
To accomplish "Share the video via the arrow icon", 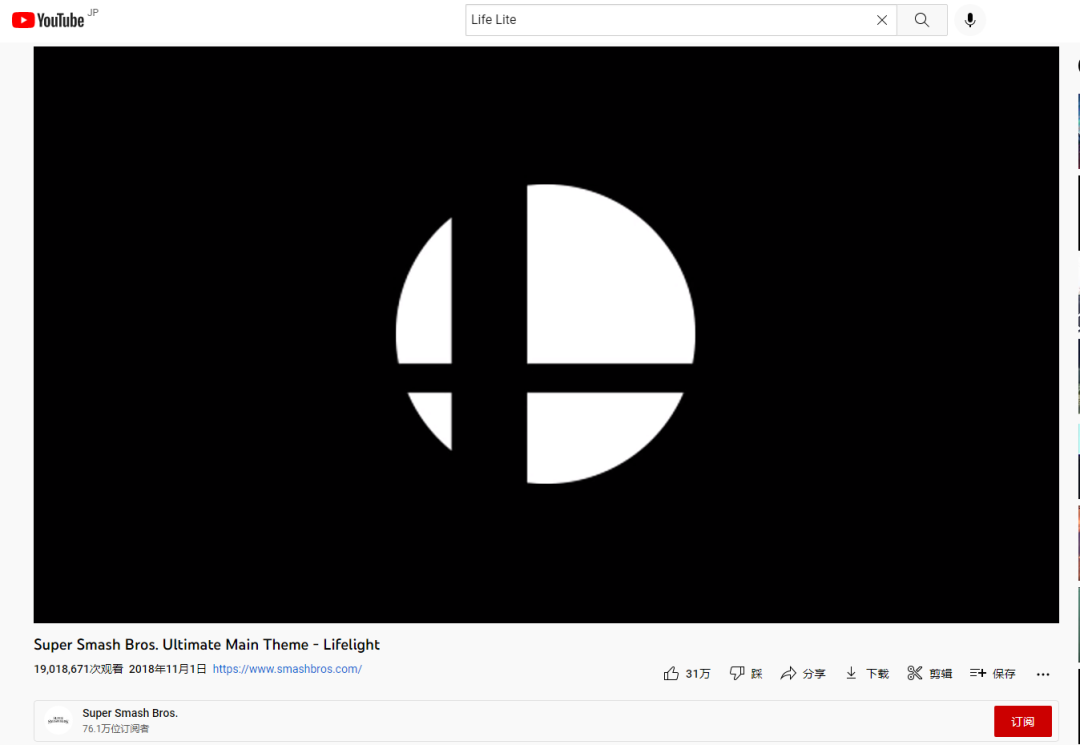I will pyautogui.click(x=802, y=673).
